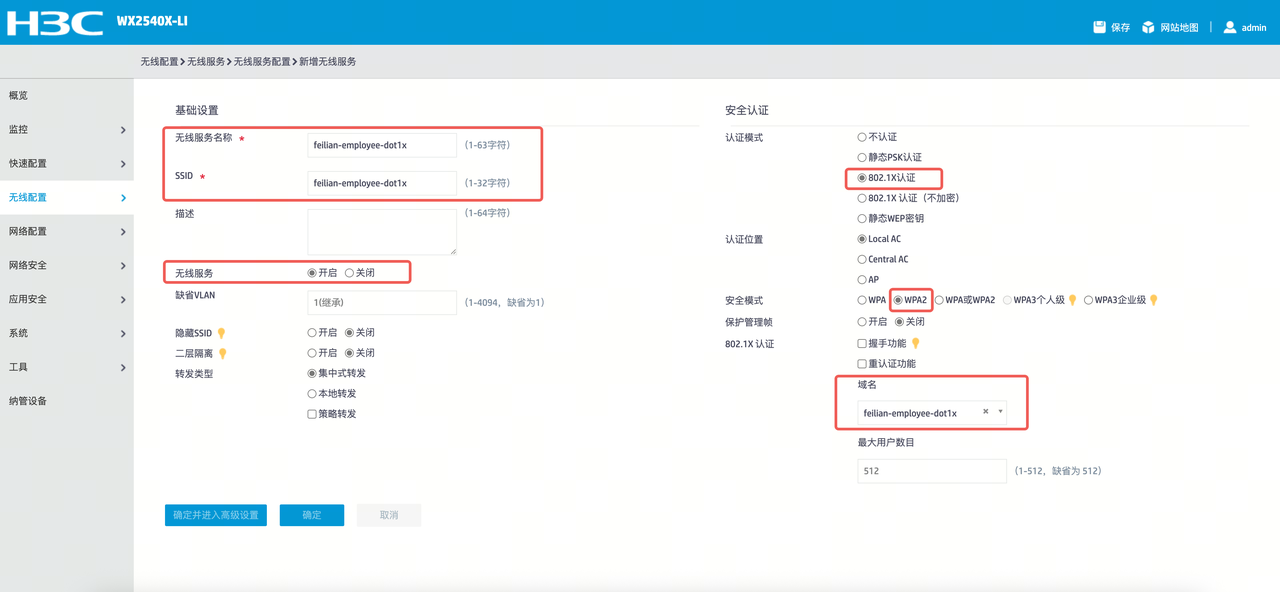
Task: Turn 无线服务 to 关闭
Action: tap(349, 273)
